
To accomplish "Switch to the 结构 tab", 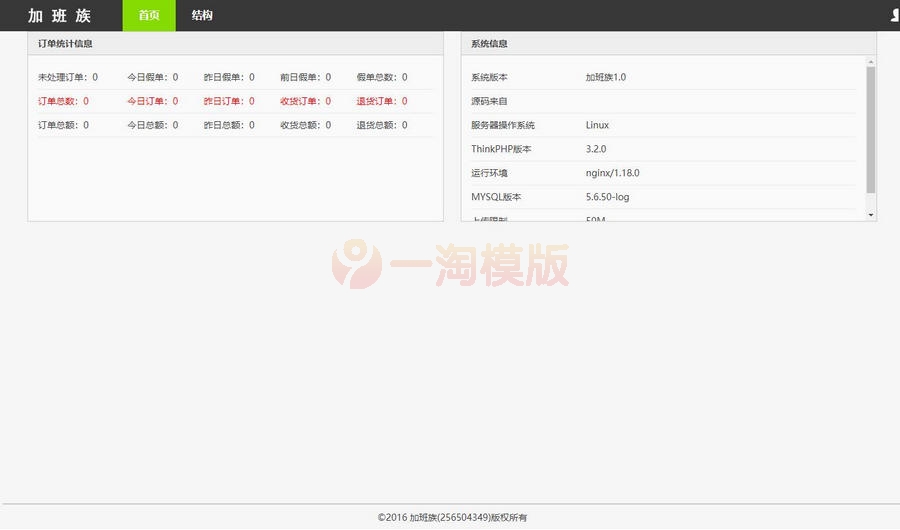I will point(202,15).
